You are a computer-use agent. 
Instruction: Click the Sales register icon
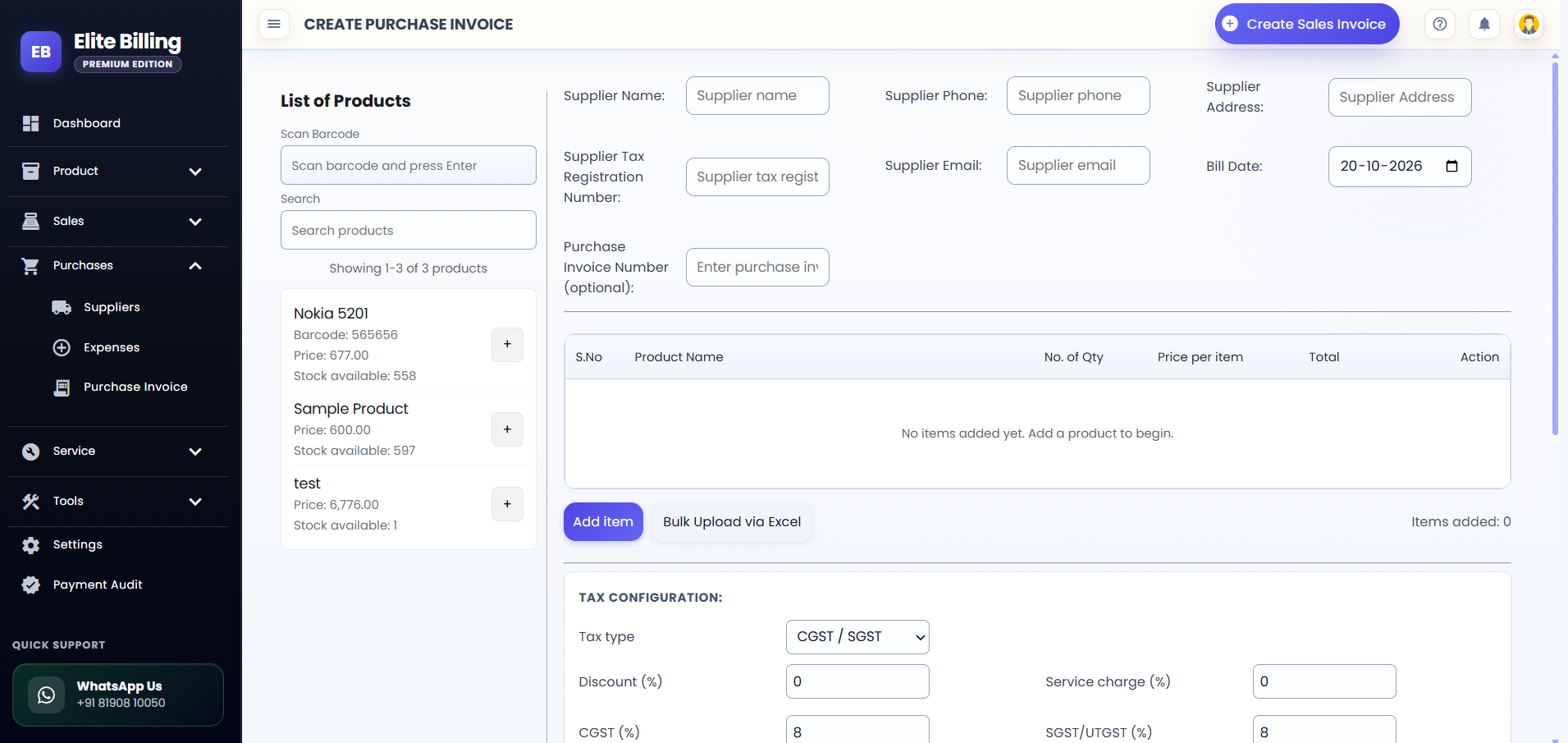(x=31, y=221)
